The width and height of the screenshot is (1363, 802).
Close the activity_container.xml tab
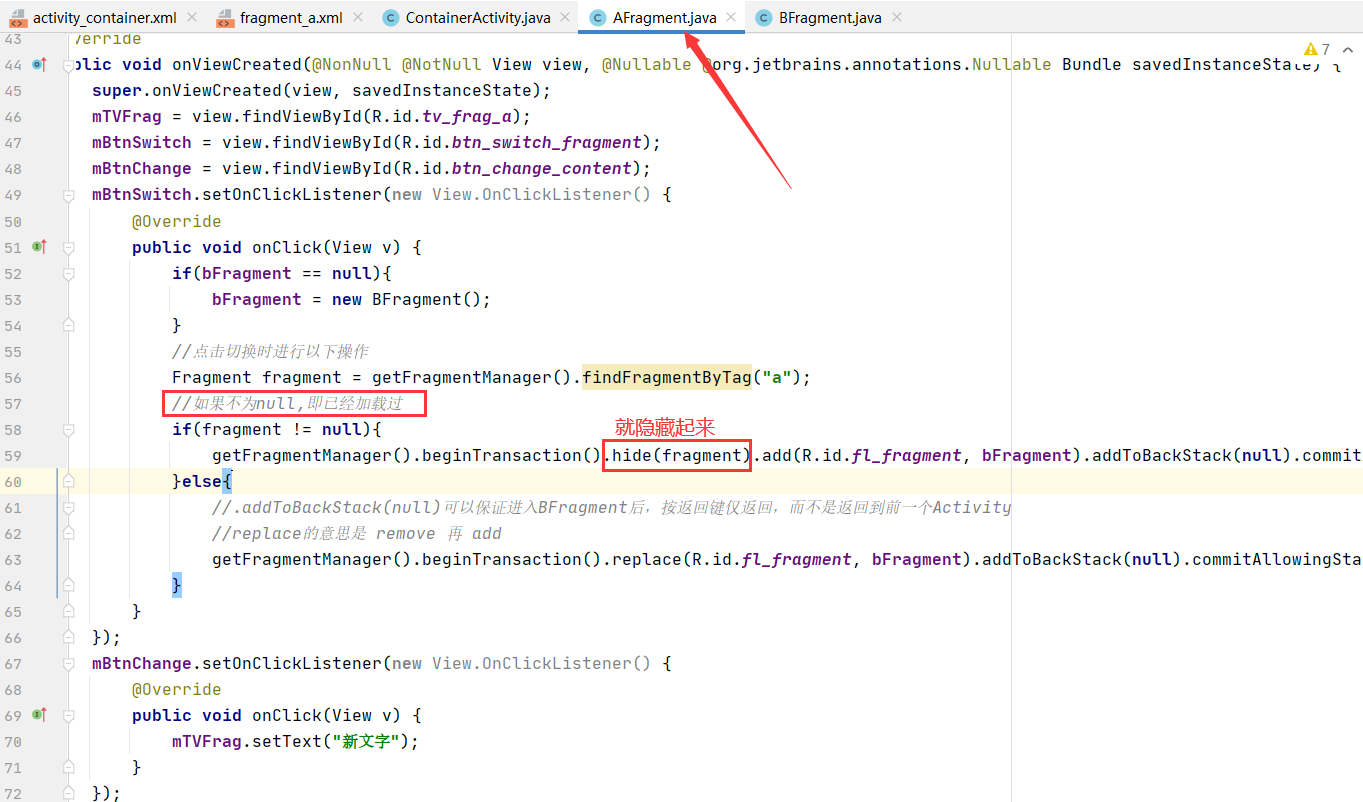pos(192,18)
